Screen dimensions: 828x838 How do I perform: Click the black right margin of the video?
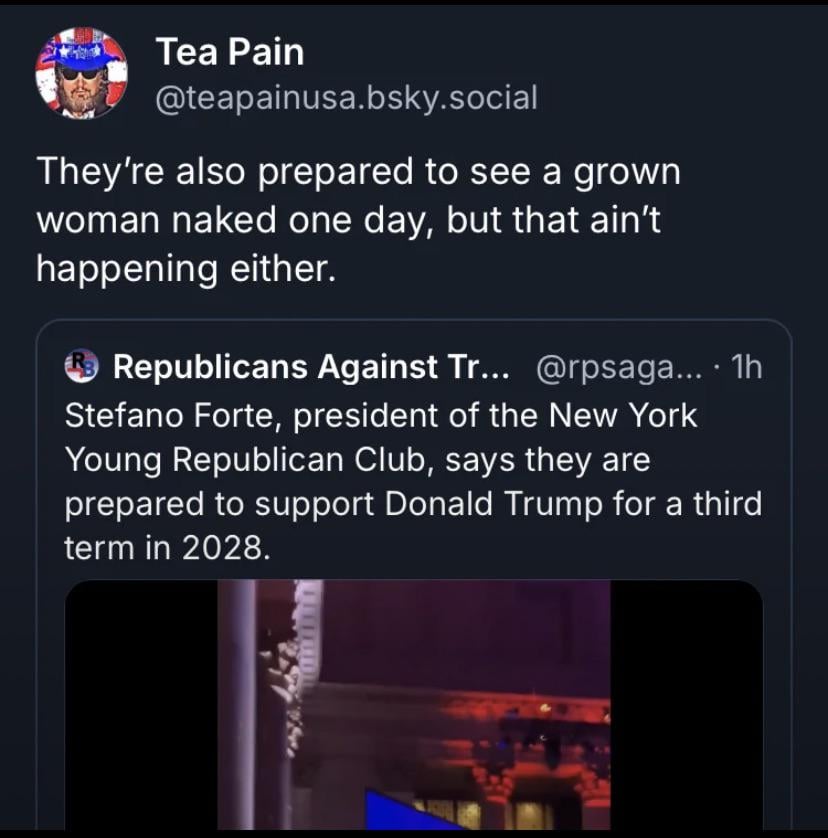point(686,704)
